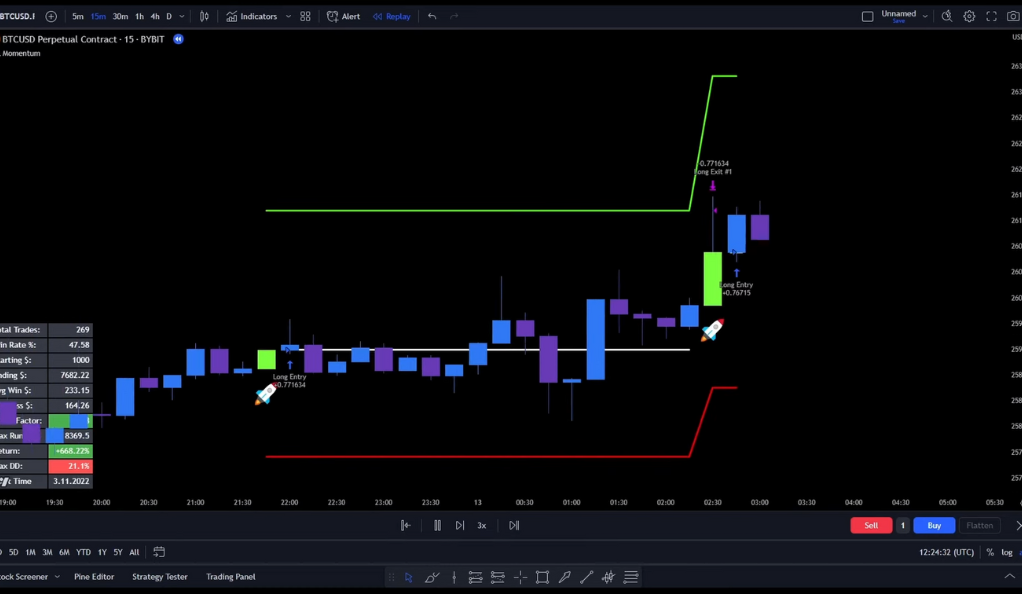Expand the timeframe interval dropdown arrow
The height and width of the screenshot is (594, 1022).
click(x=181, y=16)
